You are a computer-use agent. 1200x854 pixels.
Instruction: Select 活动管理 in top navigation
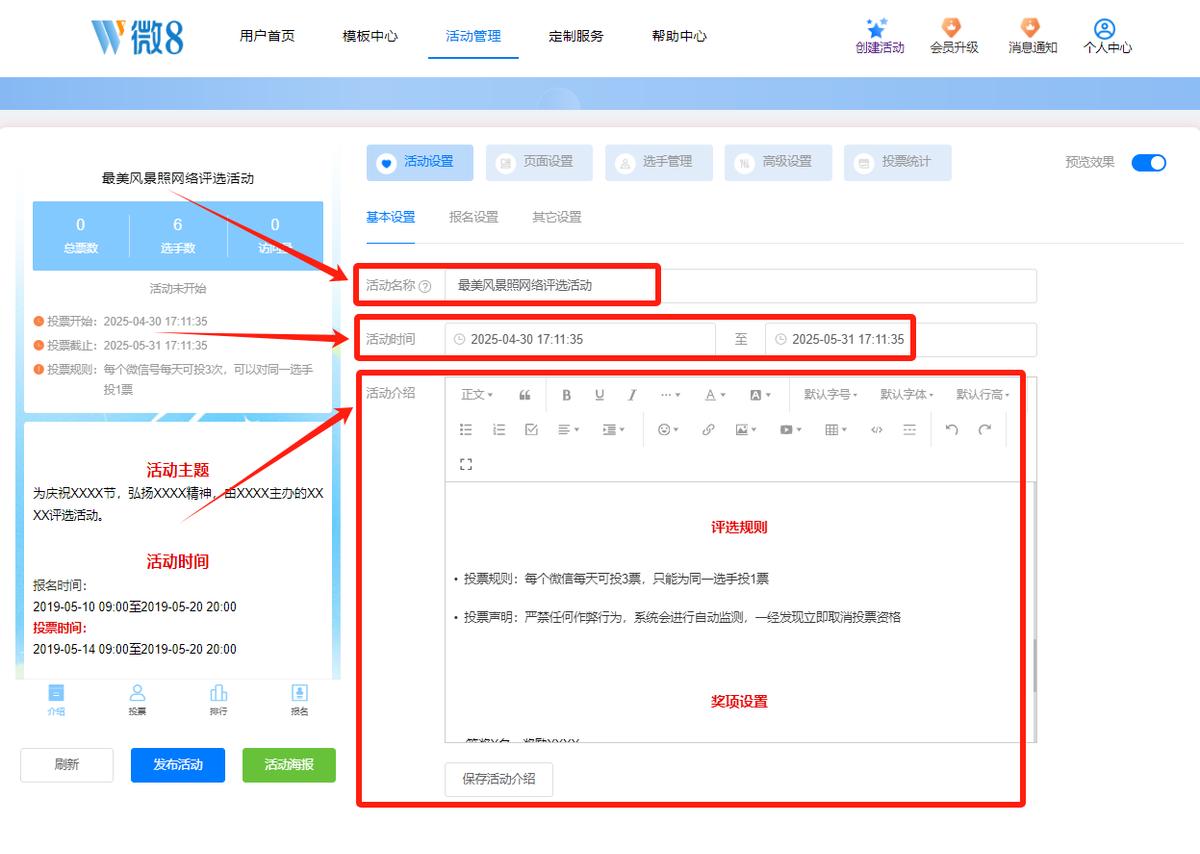pos(473,36)
